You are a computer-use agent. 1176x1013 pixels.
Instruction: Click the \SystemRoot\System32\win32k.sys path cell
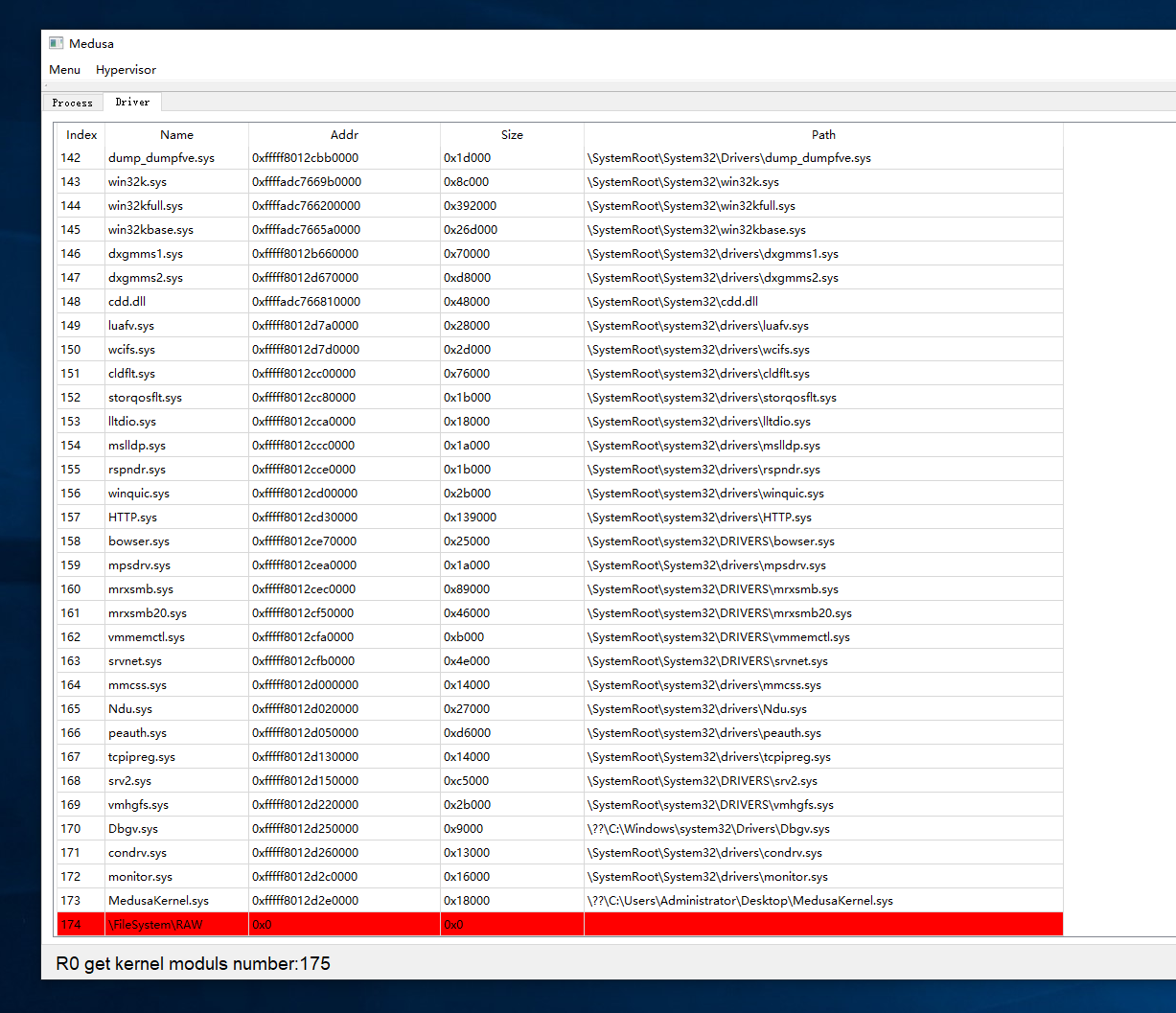[x=824, y=182]
